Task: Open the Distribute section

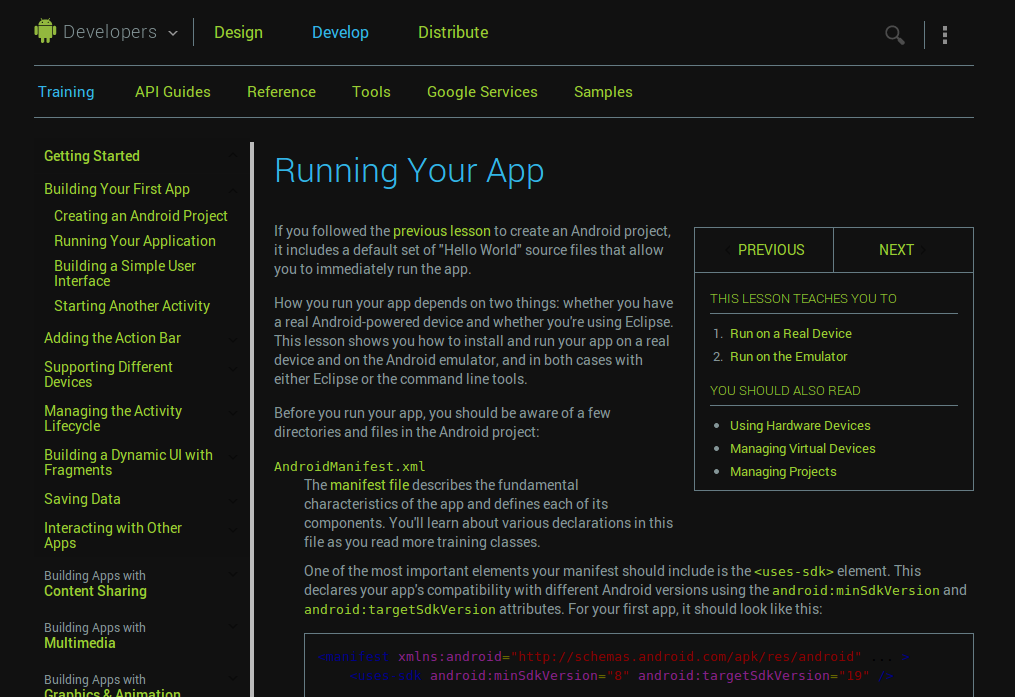Action: pyautogui.click(x=453, y=32)
